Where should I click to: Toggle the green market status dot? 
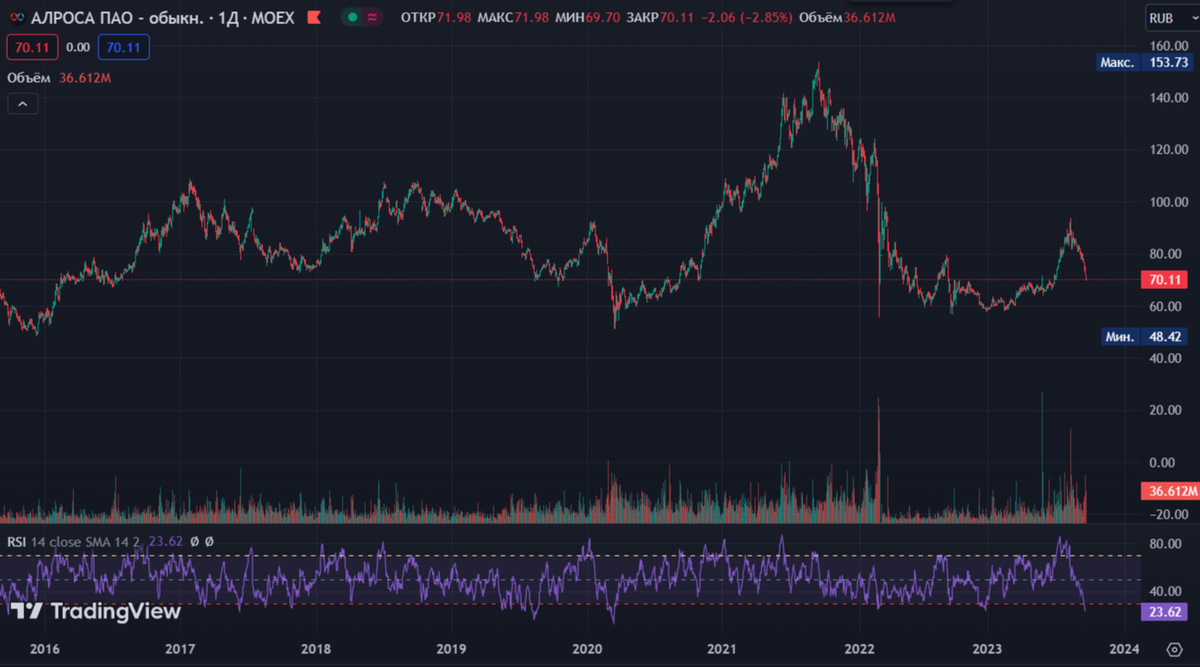tap(354, 17)
